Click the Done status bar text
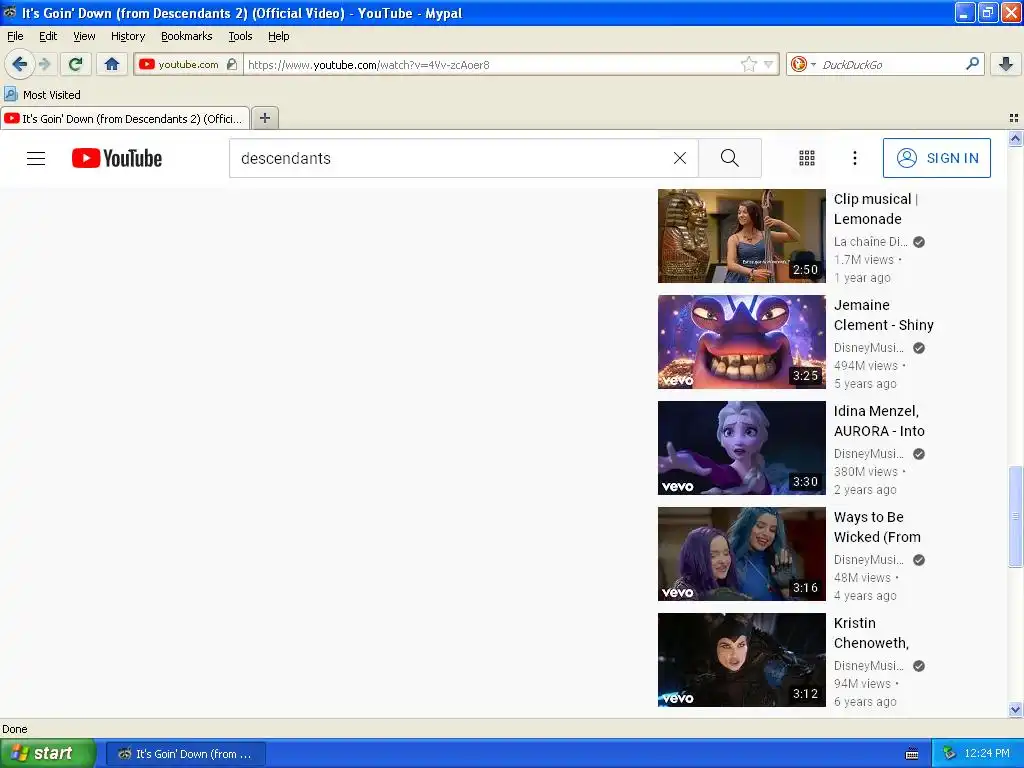 14,729
